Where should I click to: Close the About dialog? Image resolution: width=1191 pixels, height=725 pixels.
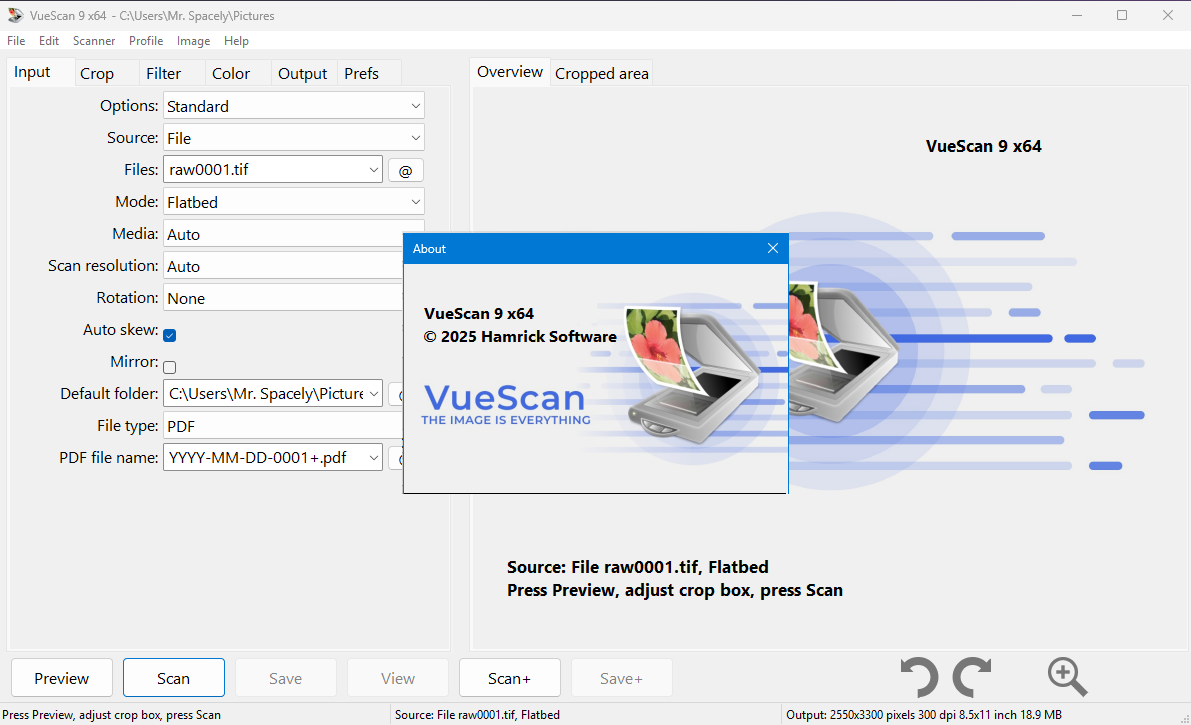[772, 249]
